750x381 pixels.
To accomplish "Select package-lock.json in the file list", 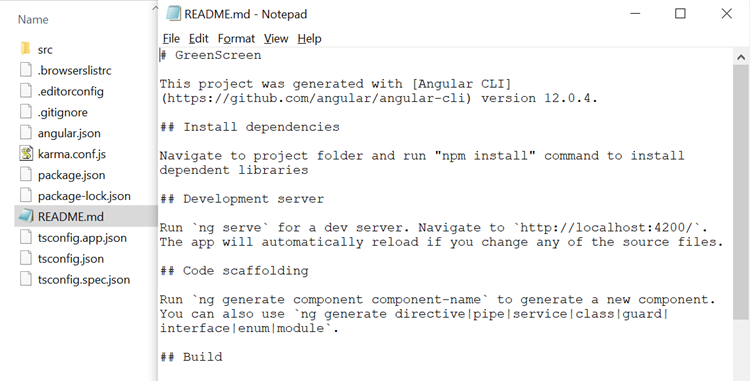I will click(x=84, y=196).
